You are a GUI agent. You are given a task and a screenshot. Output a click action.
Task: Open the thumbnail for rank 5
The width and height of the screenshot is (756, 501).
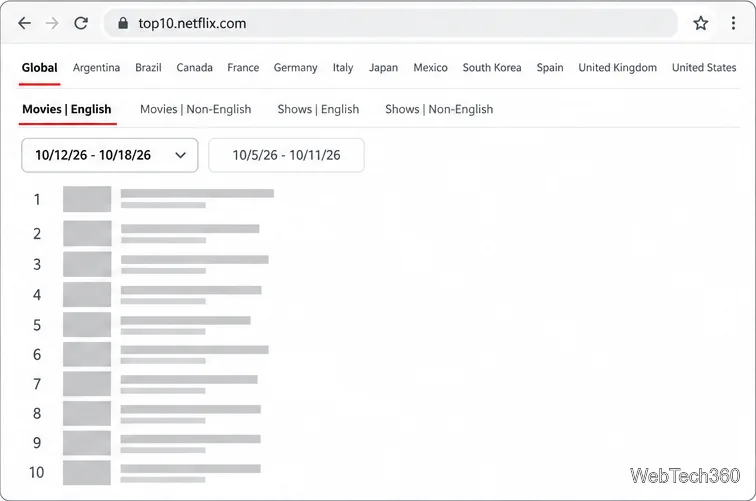click(x=87, y=325)
